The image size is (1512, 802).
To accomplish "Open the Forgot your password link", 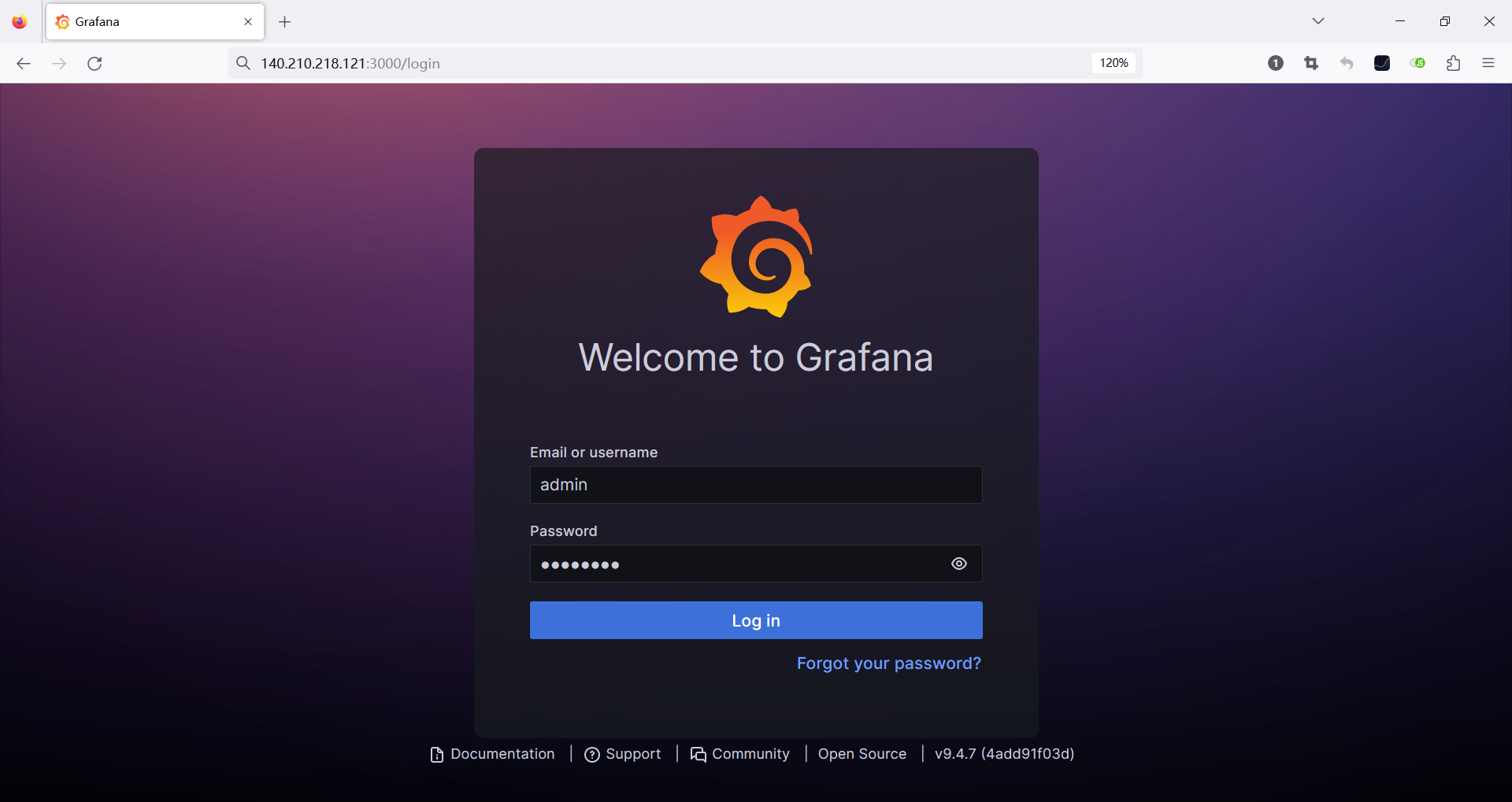I will pyautogui.click(x=889, y=663).
